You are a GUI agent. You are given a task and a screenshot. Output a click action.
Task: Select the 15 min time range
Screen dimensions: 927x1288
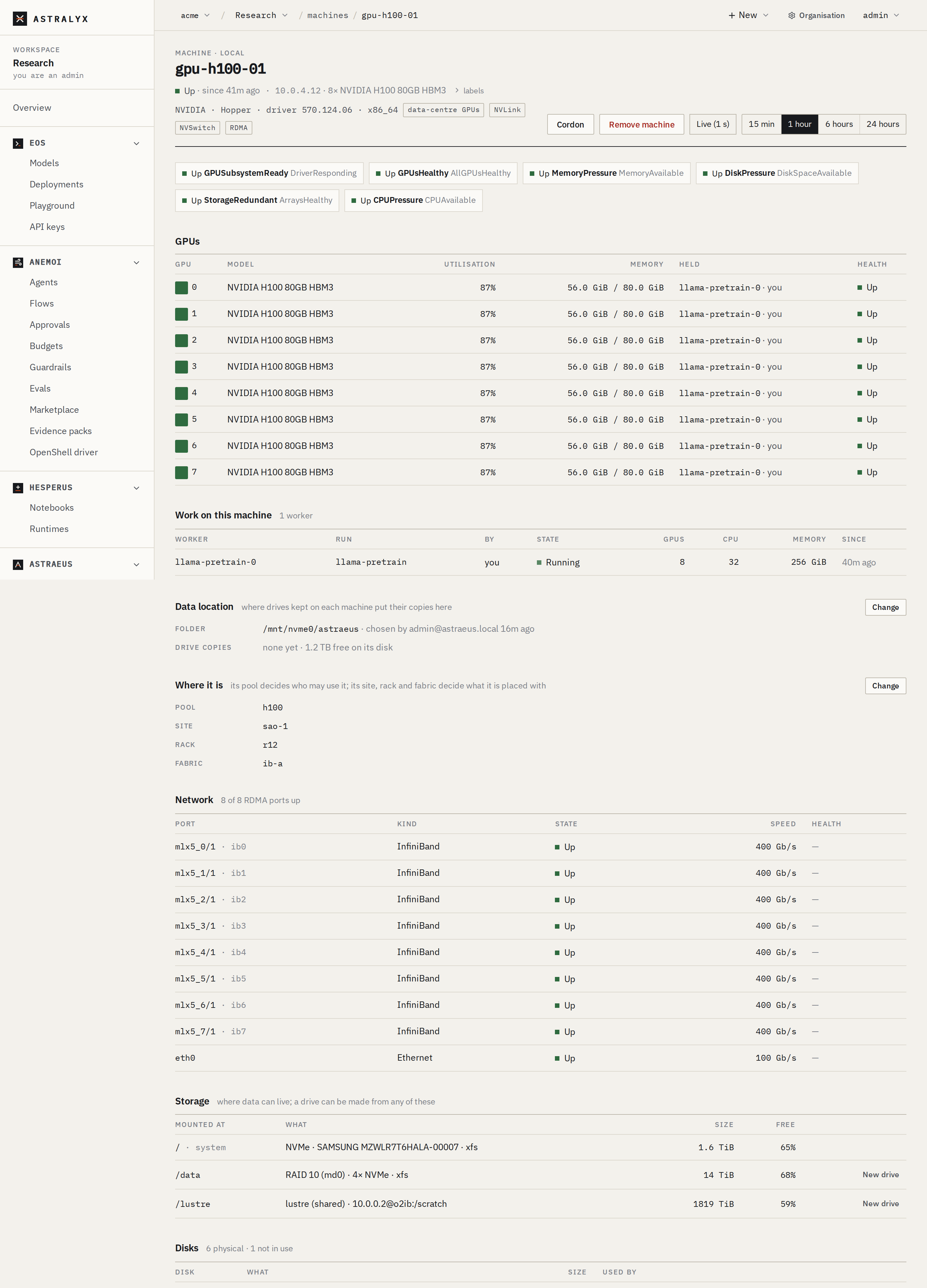coord(761,124)
